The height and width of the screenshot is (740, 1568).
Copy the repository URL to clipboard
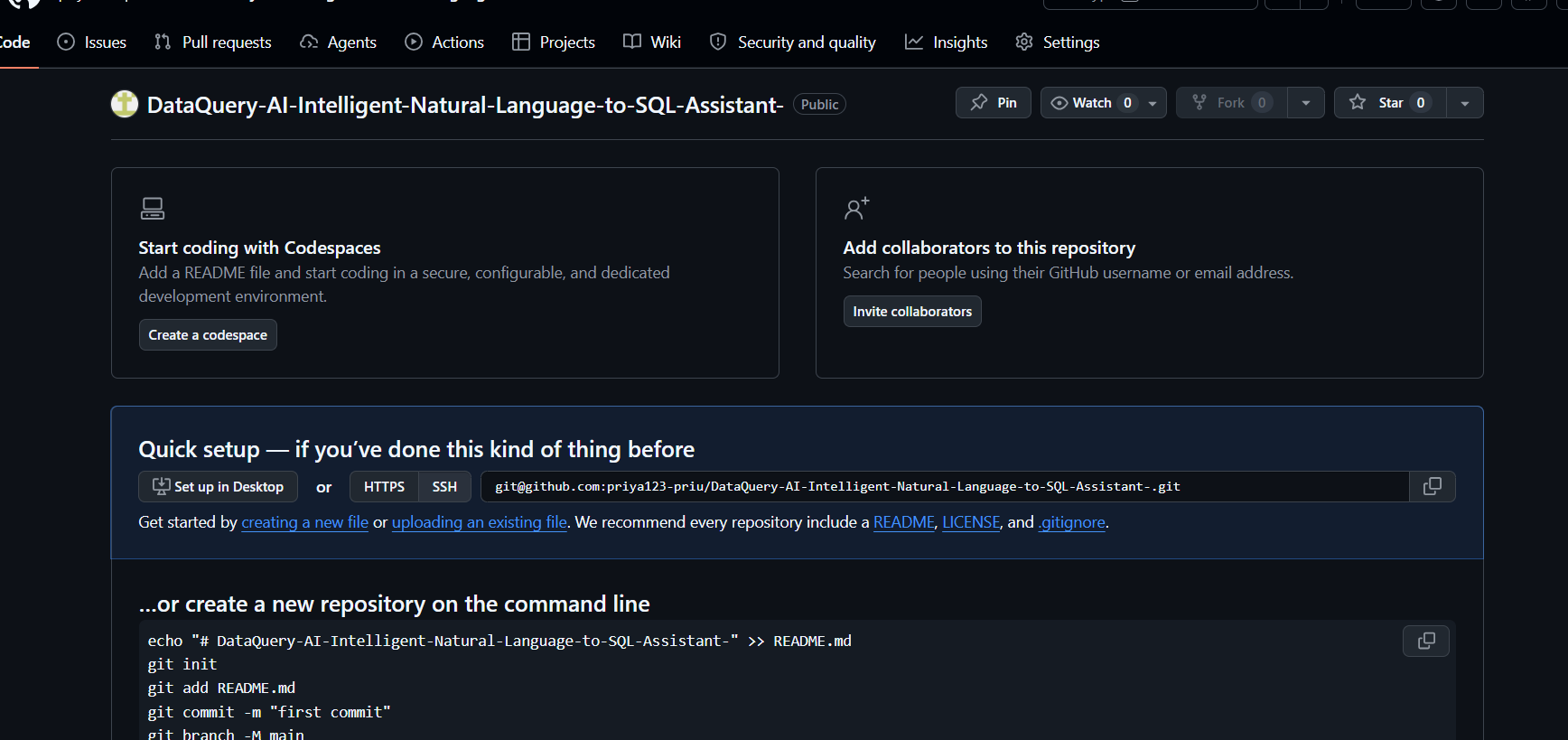tap(1433, 487)
